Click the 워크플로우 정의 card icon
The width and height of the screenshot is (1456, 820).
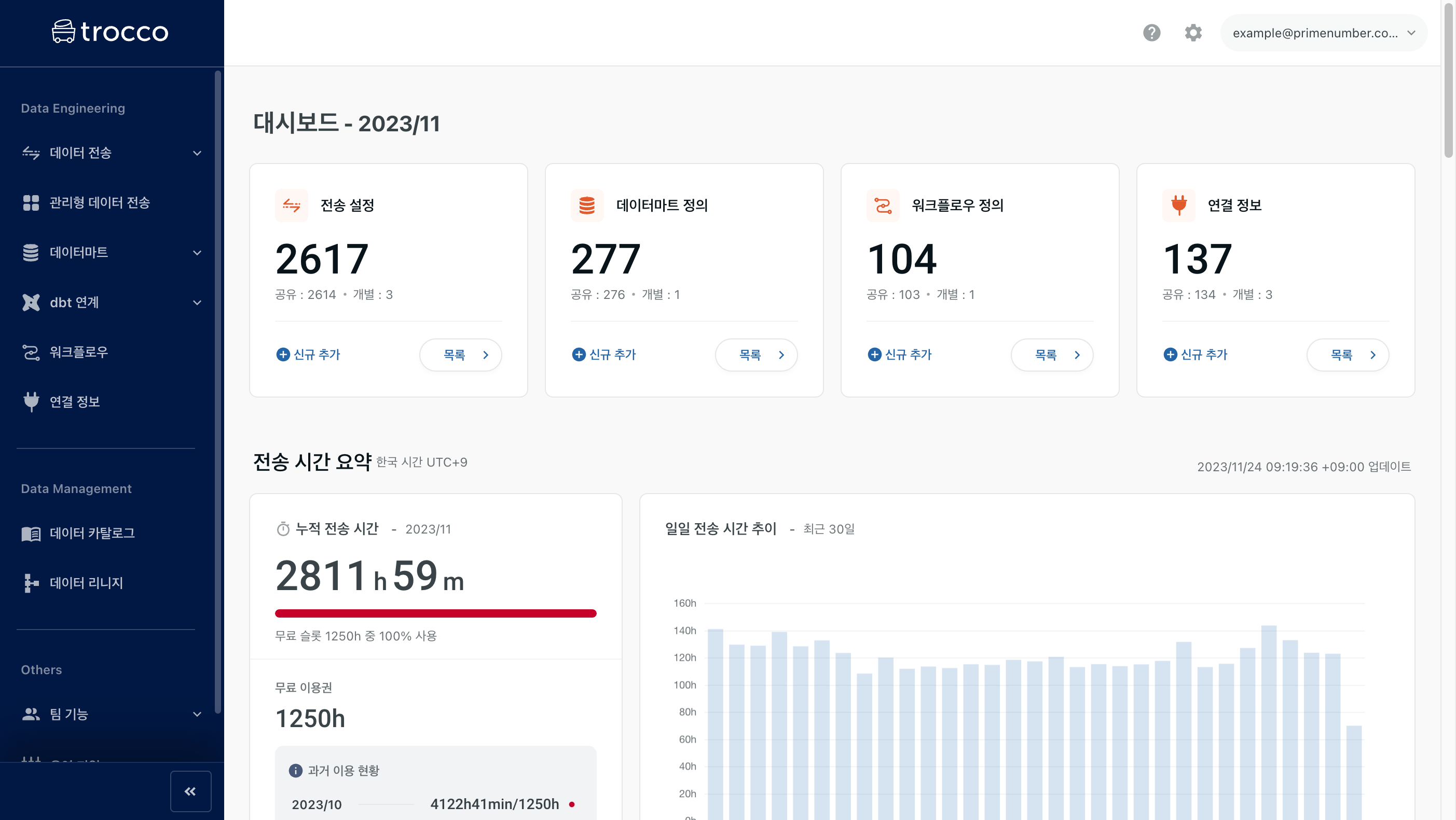pos(882,206)
